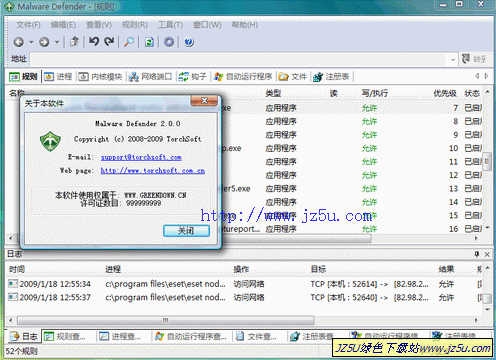496x360 pixels.
Task: Sort the log by 时间 column
Action: pyautogui.click(x=17, y=269)
